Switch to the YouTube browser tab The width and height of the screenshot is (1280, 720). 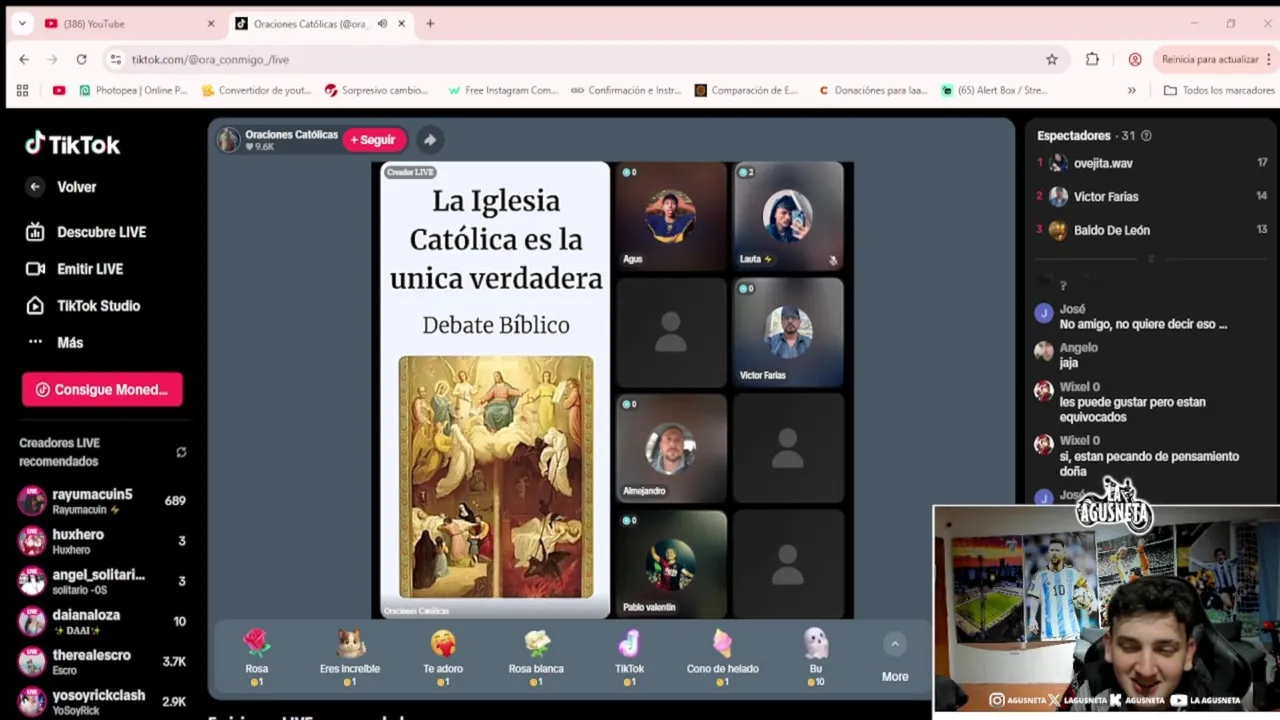(130, 24)
